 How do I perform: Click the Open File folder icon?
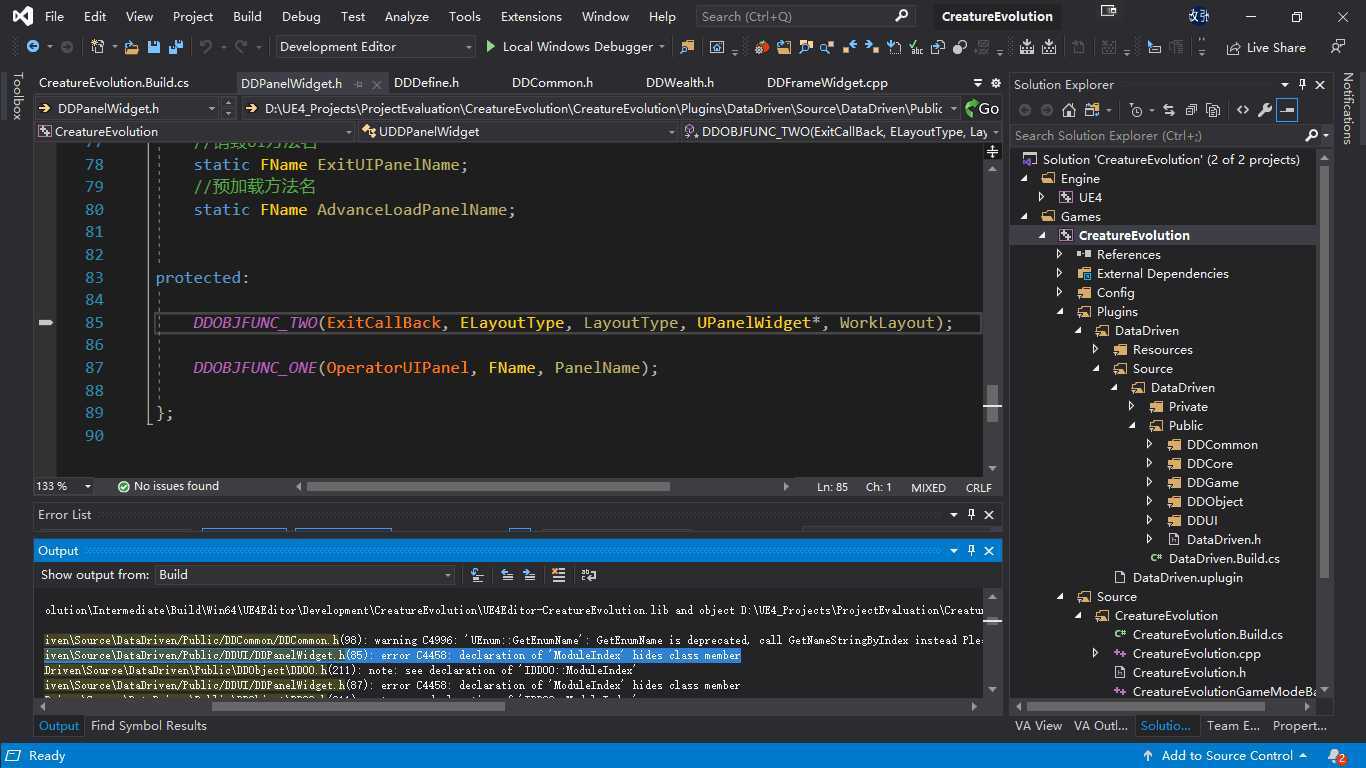tap(132, 47)
